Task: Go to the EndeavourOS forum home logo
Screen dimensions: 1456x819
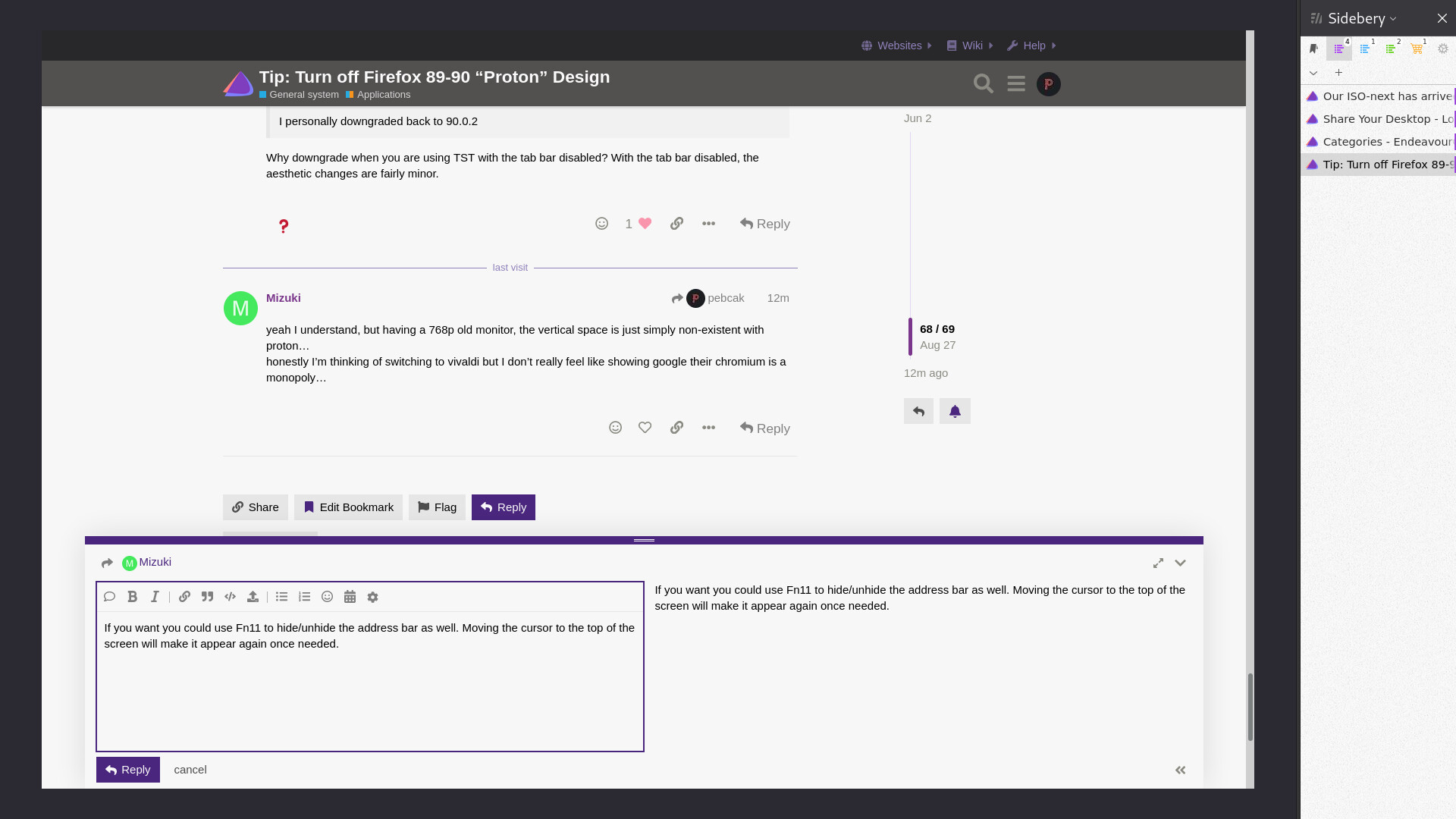Action: coord(238,83)
